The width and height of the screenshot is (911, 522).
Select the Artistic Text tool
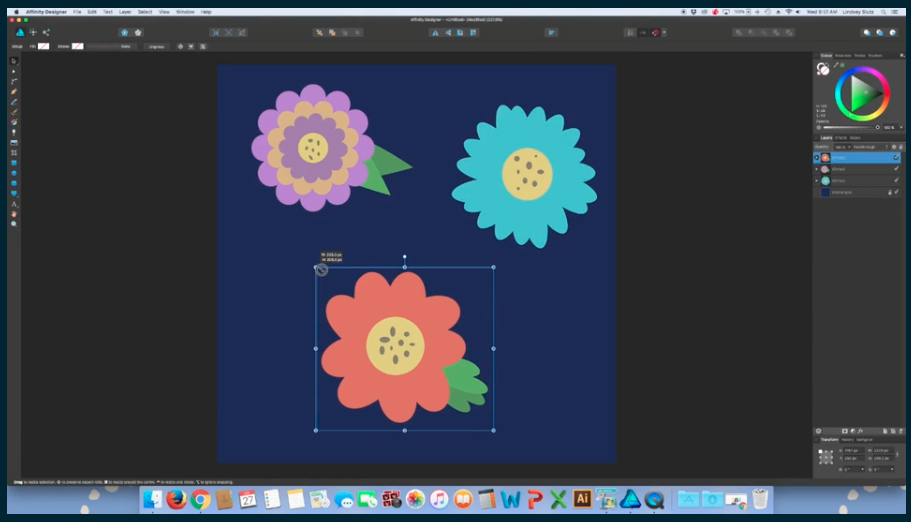point(14,203)
